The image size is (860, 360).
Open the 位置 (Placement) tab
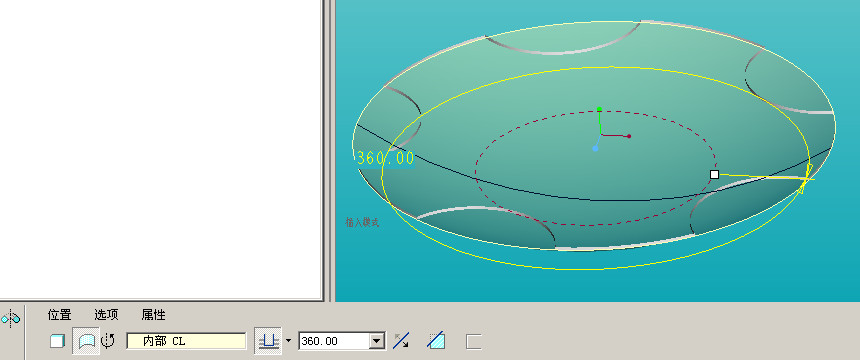(59, 315)
